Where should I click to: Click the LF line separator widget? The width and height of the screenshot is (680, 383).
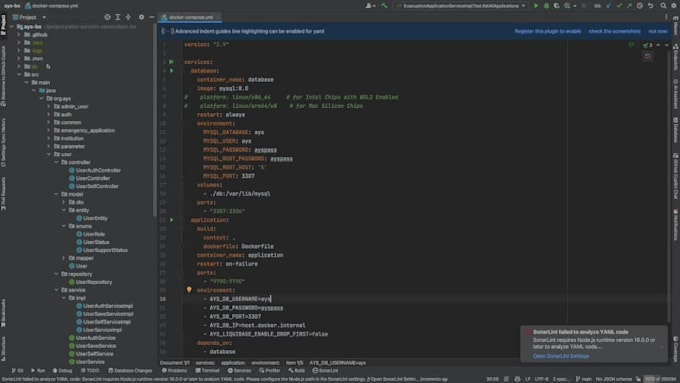coord(528,379)
